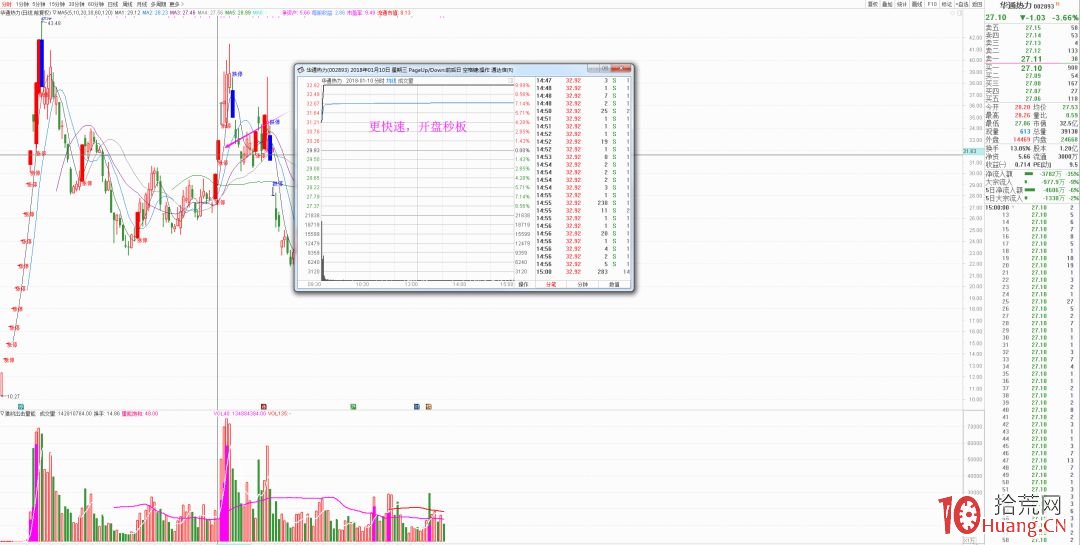Click the 叠加 overlay button
This screenshot has width=1080, height=545.
887,4
